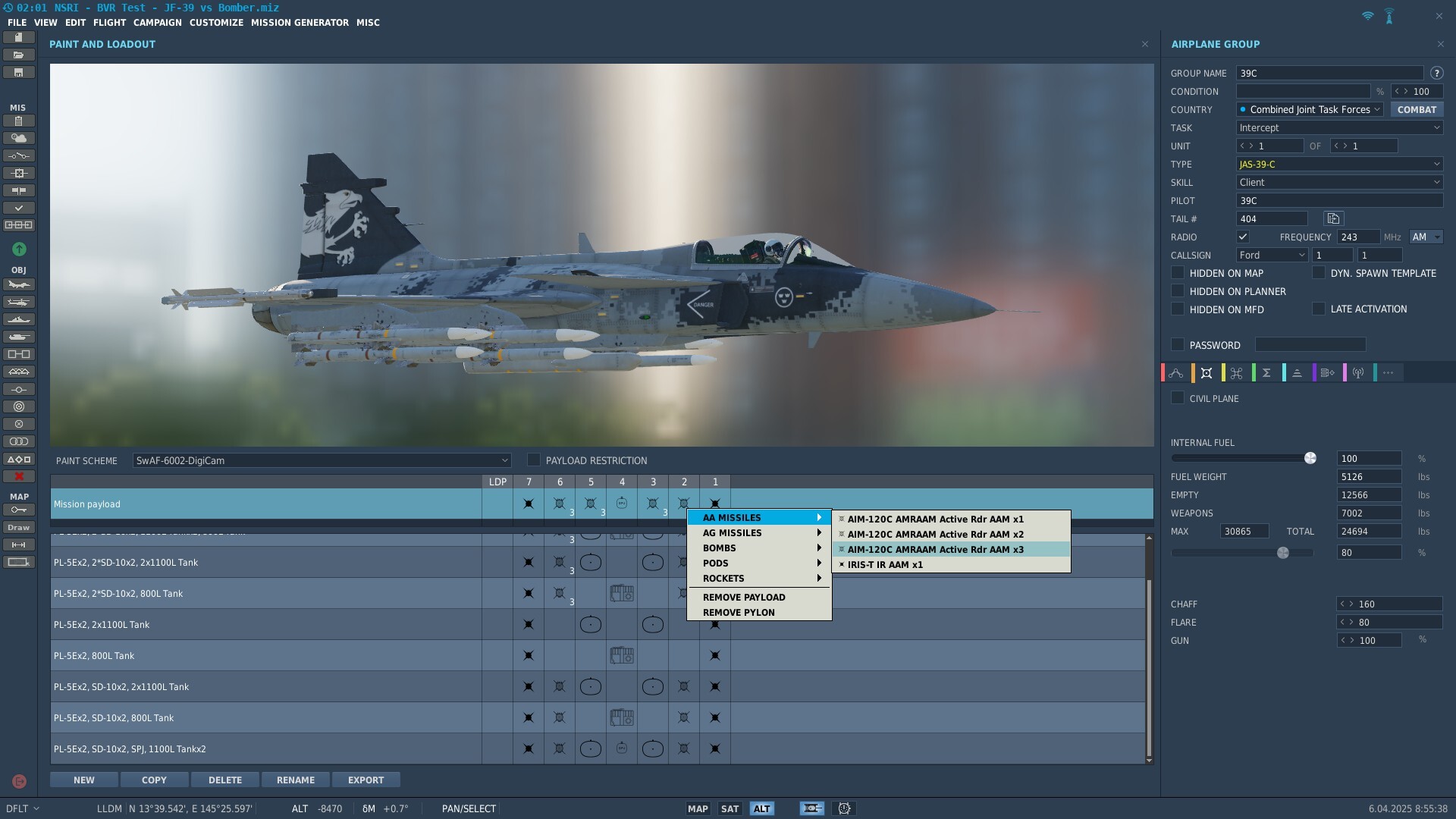This screenshot has height=819, width=1456.
Task: Open the MISSION GENERATOR menu
Action: (x=300, y=23)
